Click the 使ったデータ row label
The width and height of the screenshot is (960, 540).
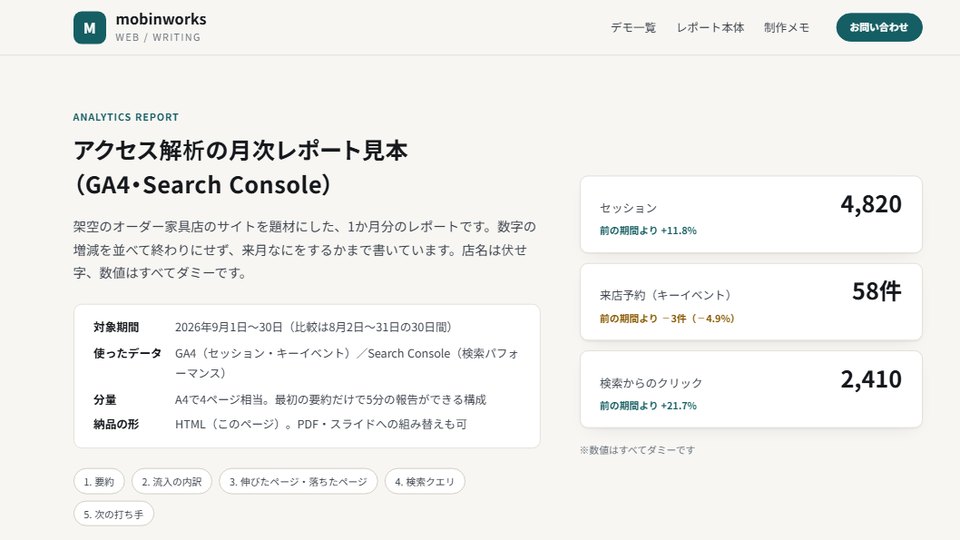127,353
